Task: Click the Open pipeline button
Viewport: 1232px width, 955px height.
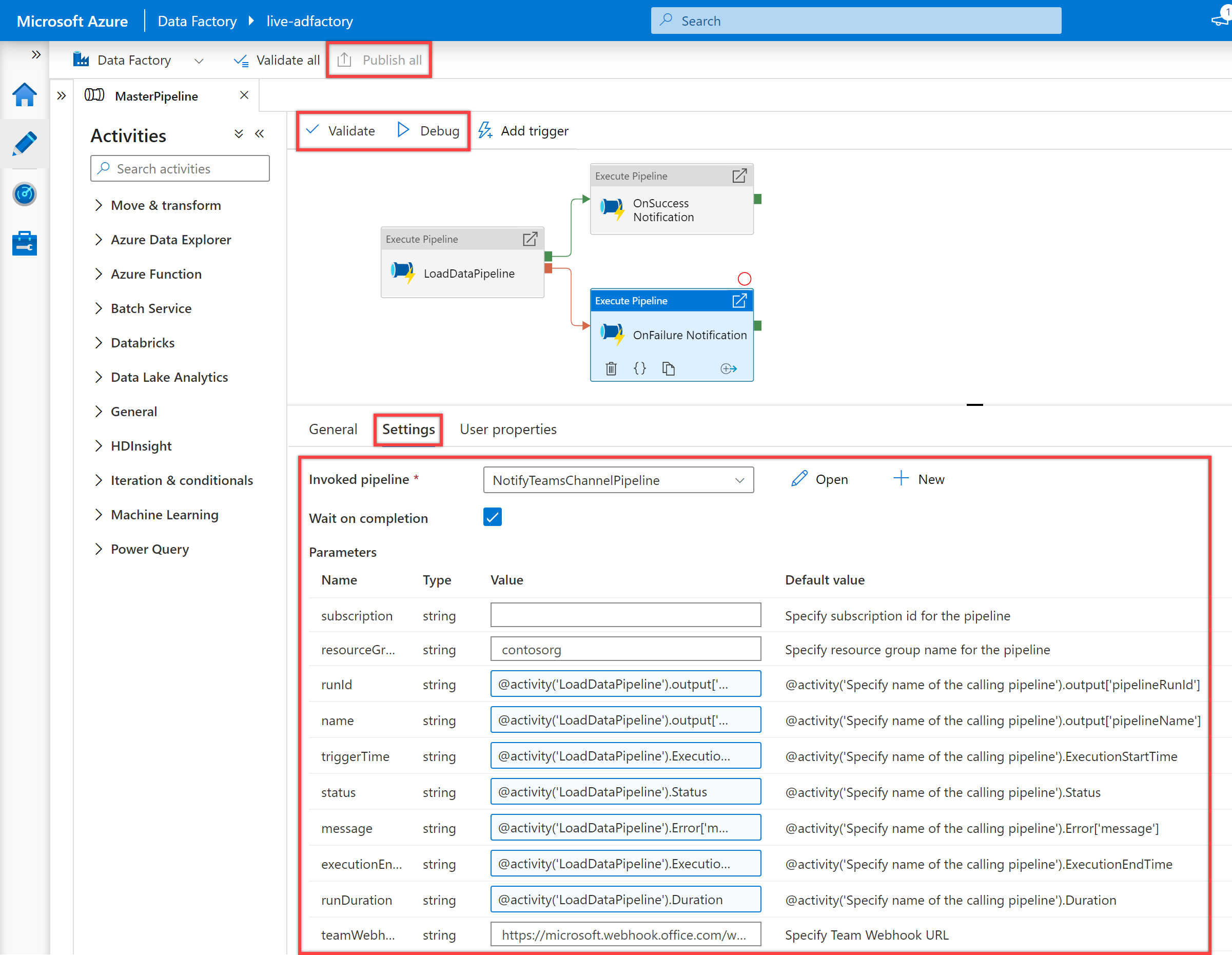Action: (x=821, y=478)
